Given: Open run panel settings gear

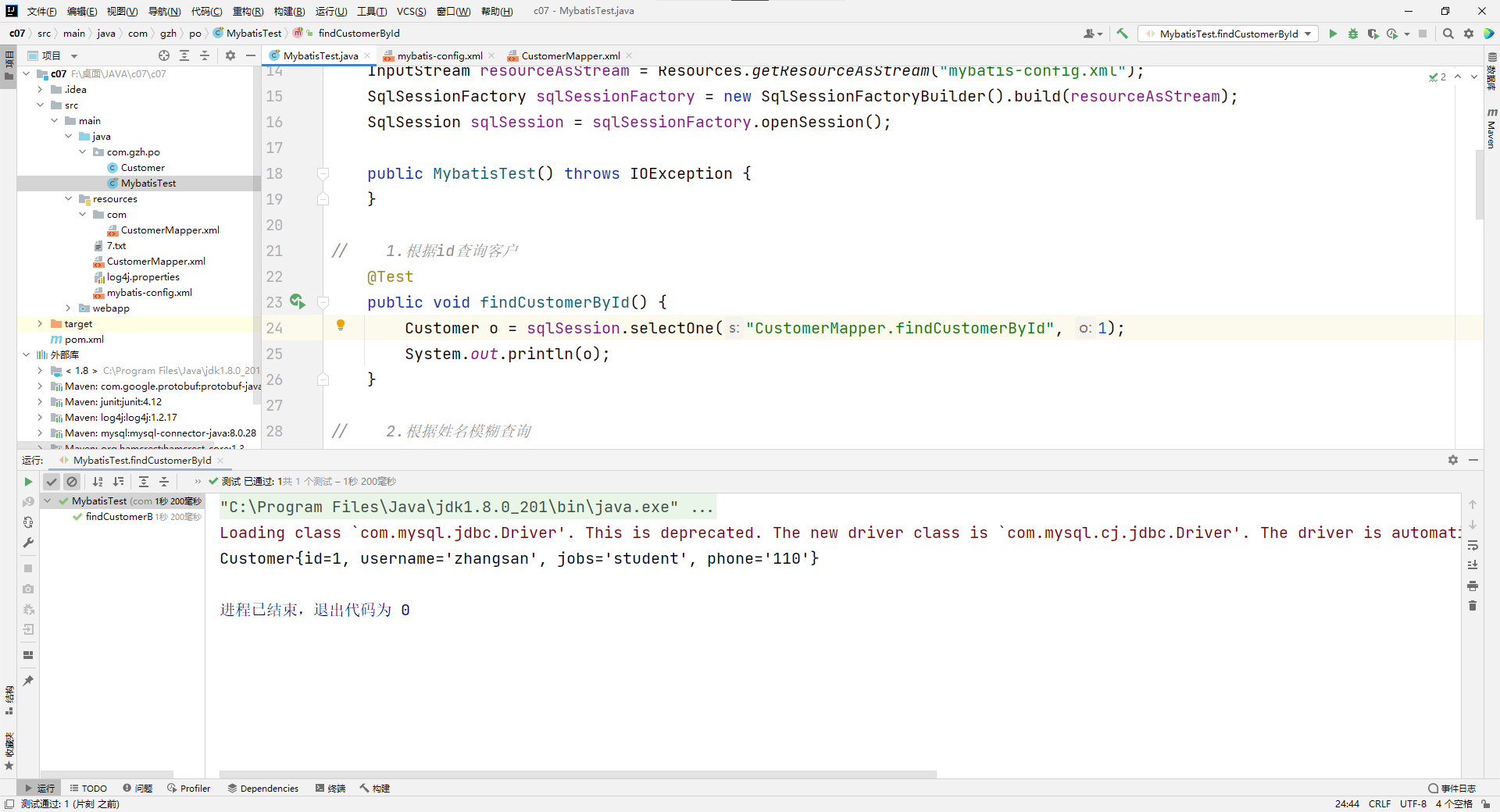Looking at the screenshot, I should click(1453, 460).
